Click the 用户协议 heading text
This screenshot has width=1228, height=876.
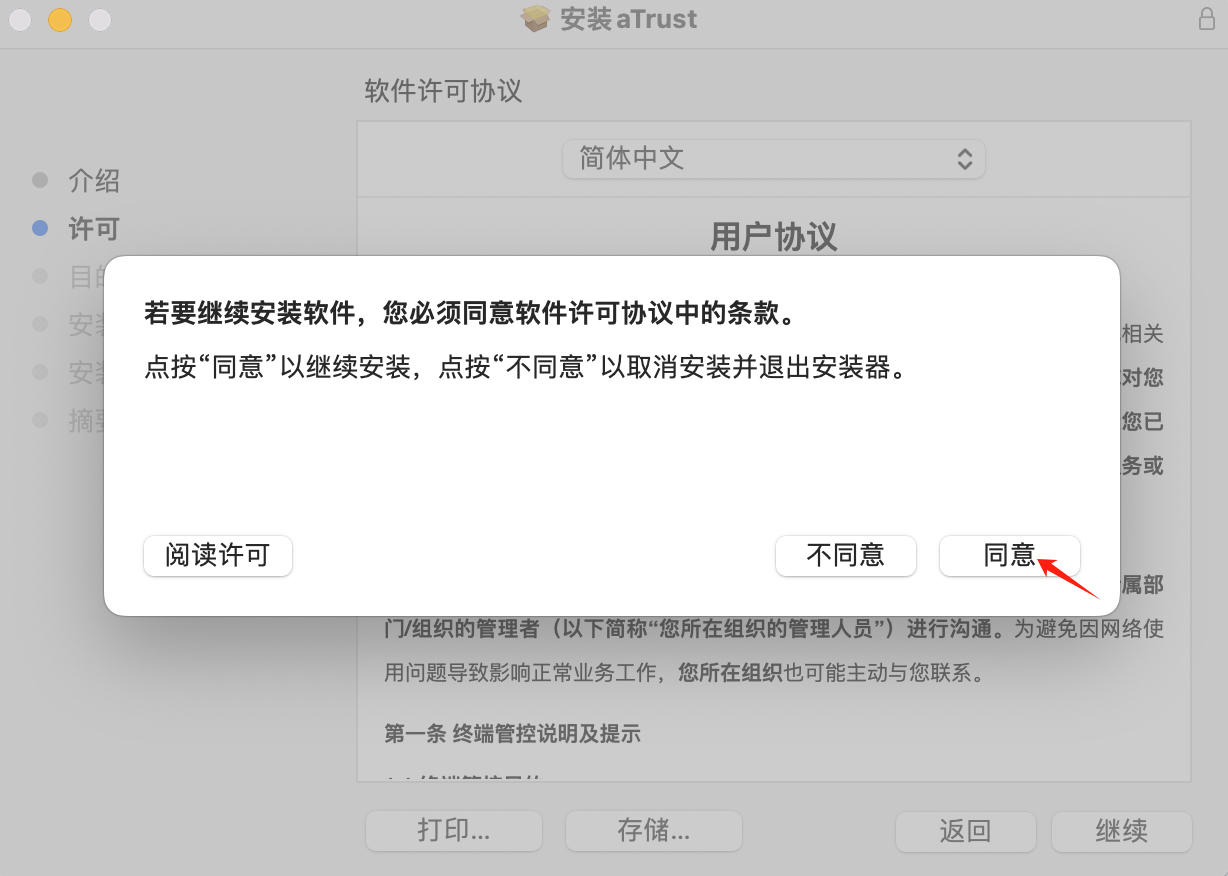coord(774,237)
